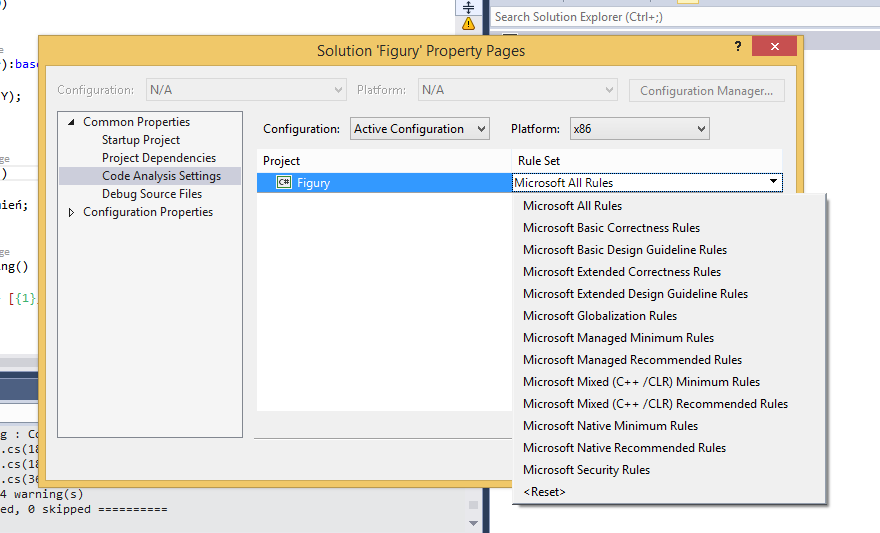Image resolution: width=880 pixels, height=533 pixels.
Task: Click the editor split-window handle icon
Action: click(x=468, y=7)
